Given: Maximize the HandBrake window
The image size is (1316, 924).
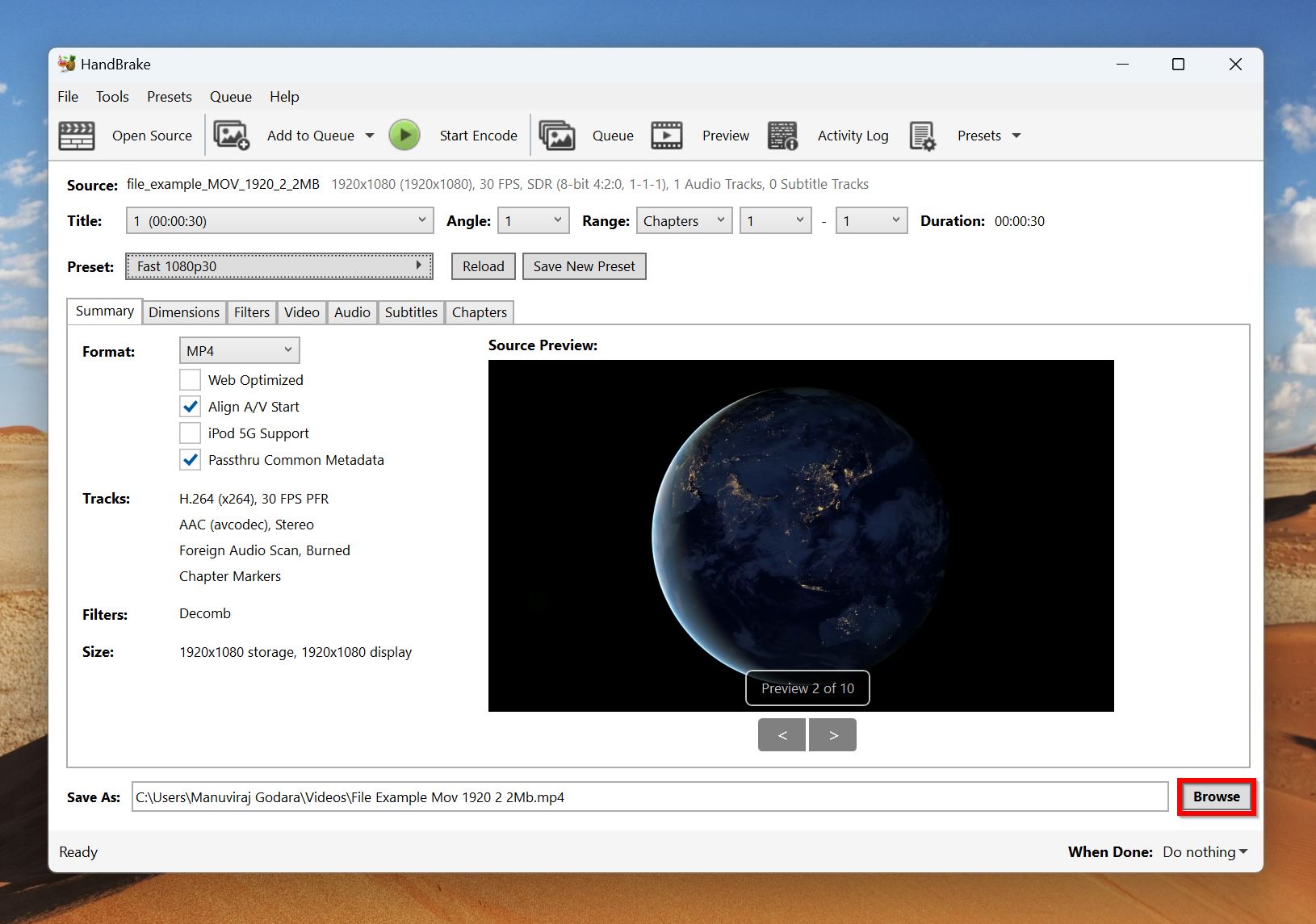Looking at the screenshot, I should click(x=1178, y=64).
